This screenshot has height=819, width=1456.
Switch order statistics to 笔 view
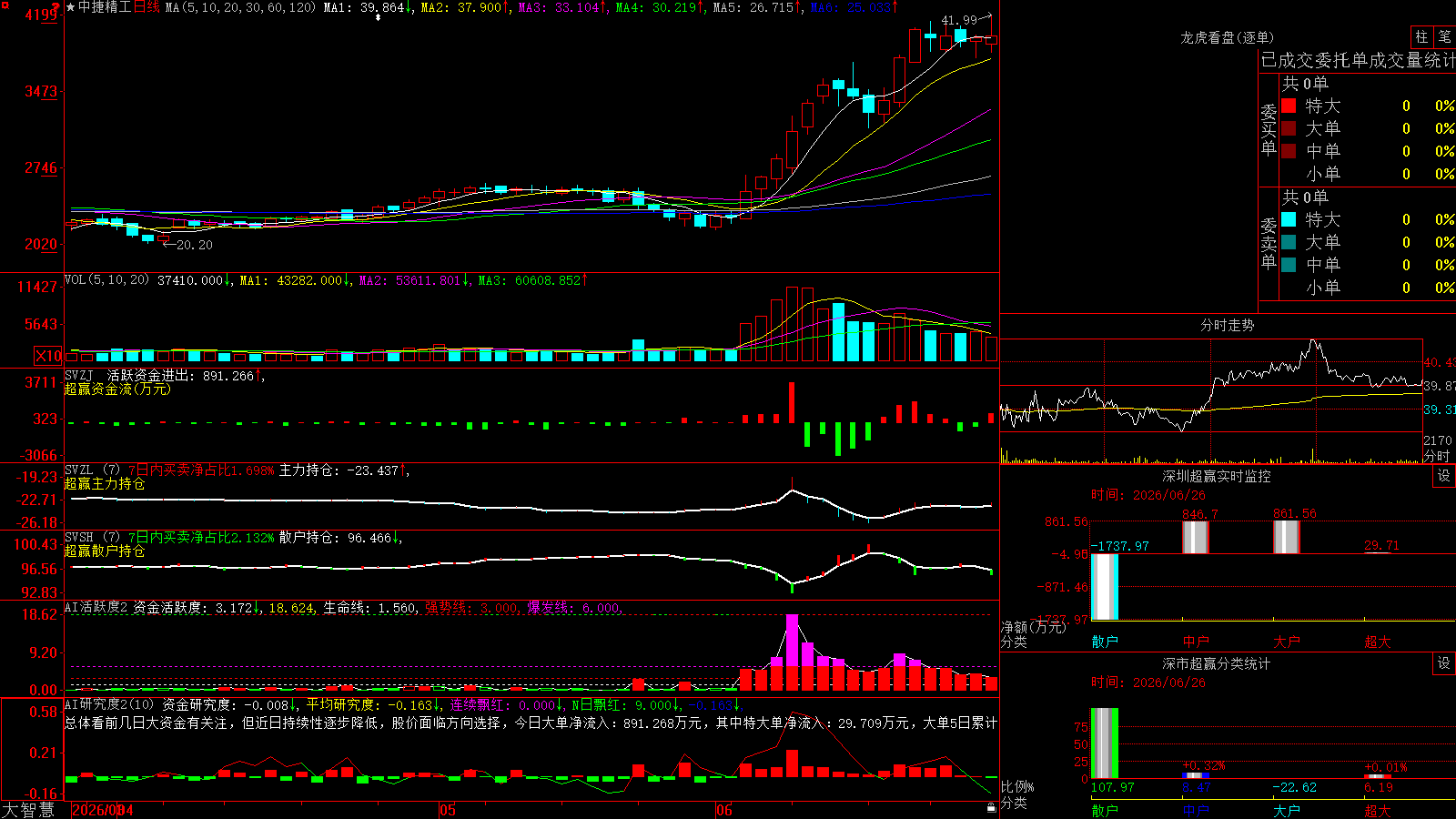click(x=1445, y=36)
